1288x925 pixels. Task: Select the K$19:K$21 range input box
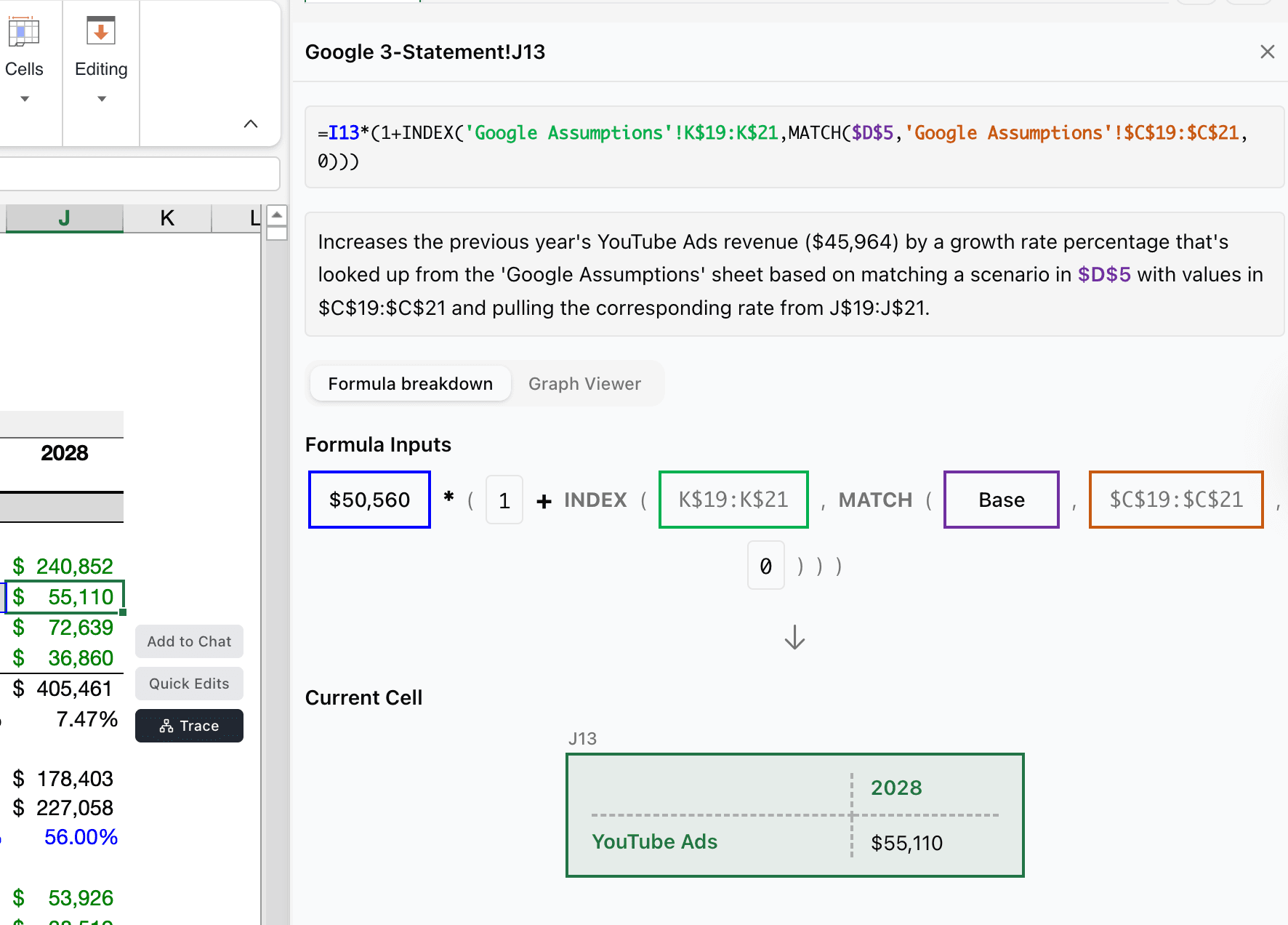tap(733, 500)
